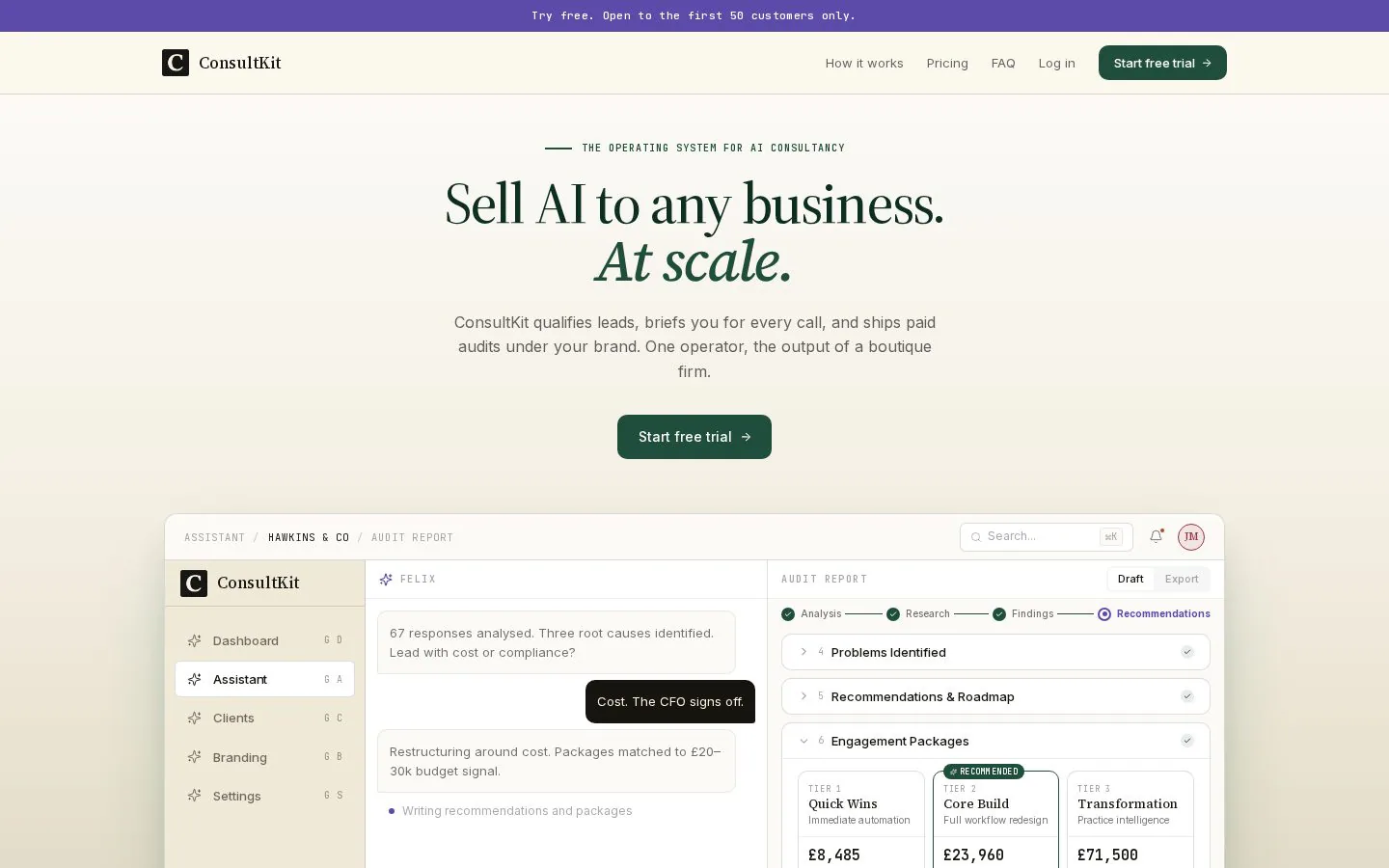Click the ConsultKit brand name in header
This screenshot has width=1389, height=868.
click(x=240, y=63)
